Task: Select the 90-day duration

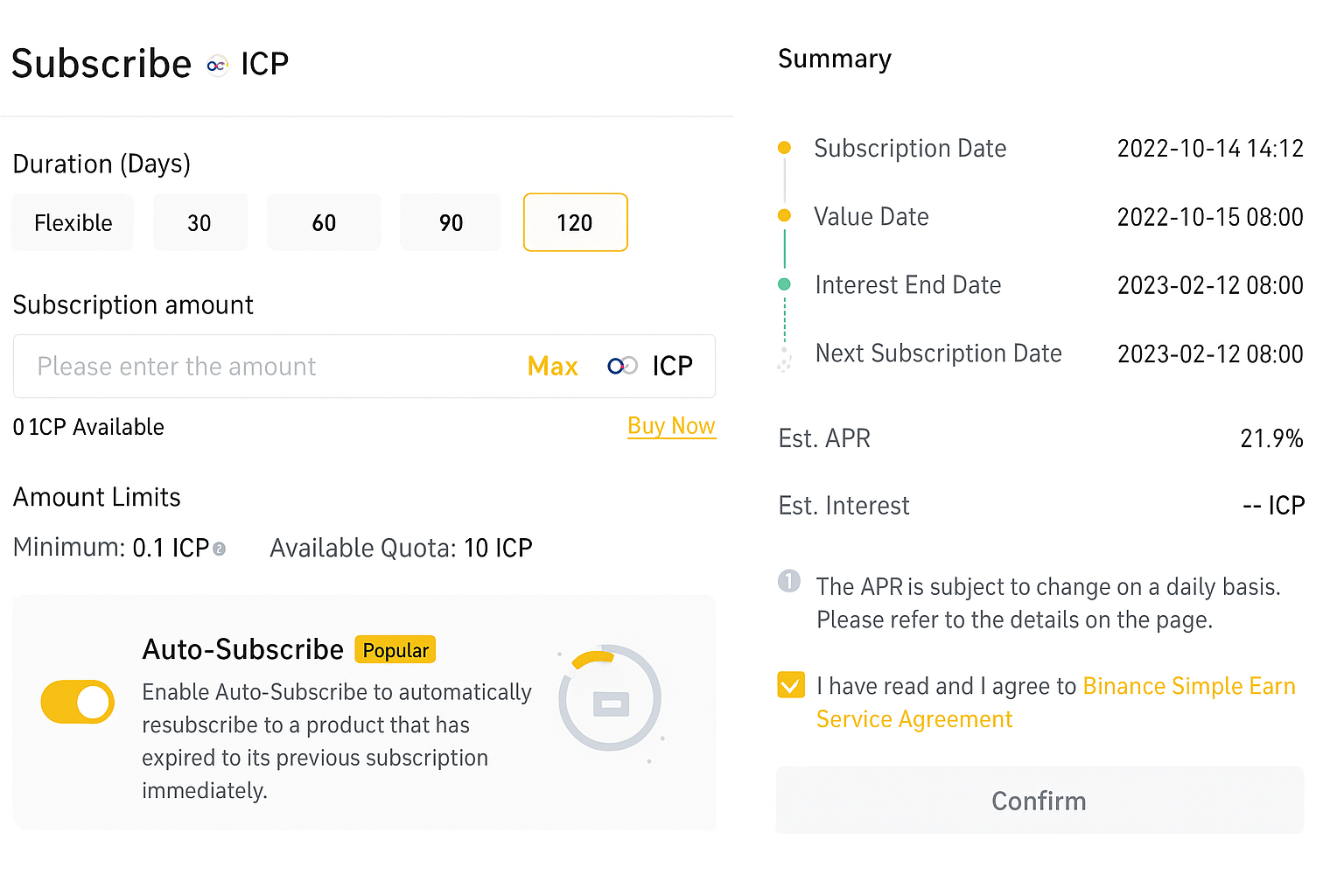Action: 450,222
